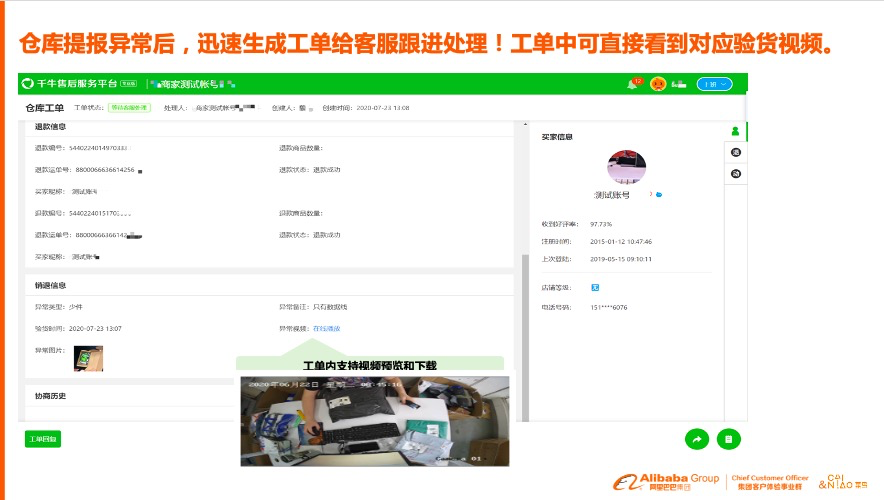The image size is (884, 500).
Task: Click the 测试账号 buyer name under avatar
Action: (612, 195)
